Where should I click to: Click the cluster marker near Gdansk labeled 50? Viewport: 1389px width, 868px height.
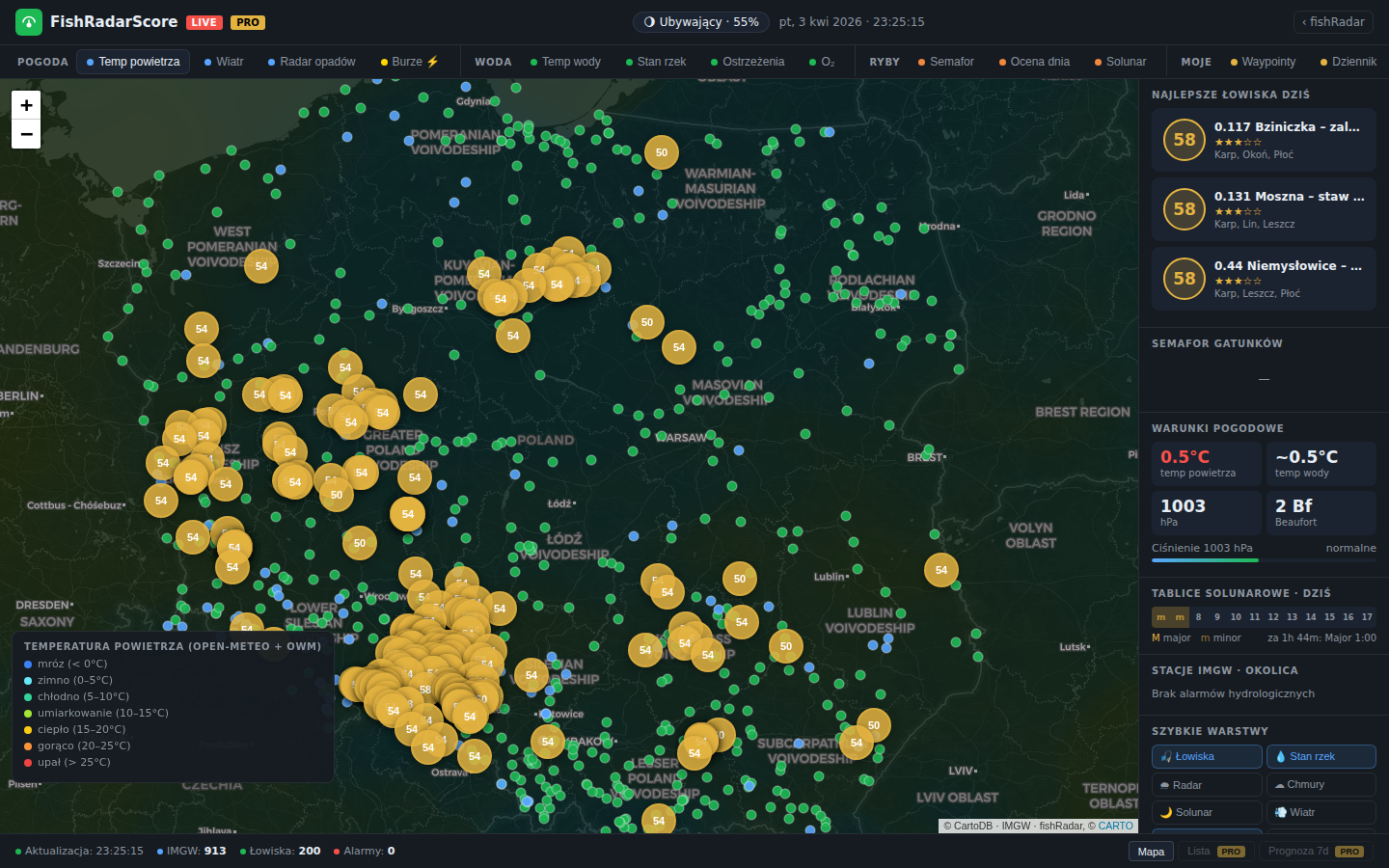662,152
